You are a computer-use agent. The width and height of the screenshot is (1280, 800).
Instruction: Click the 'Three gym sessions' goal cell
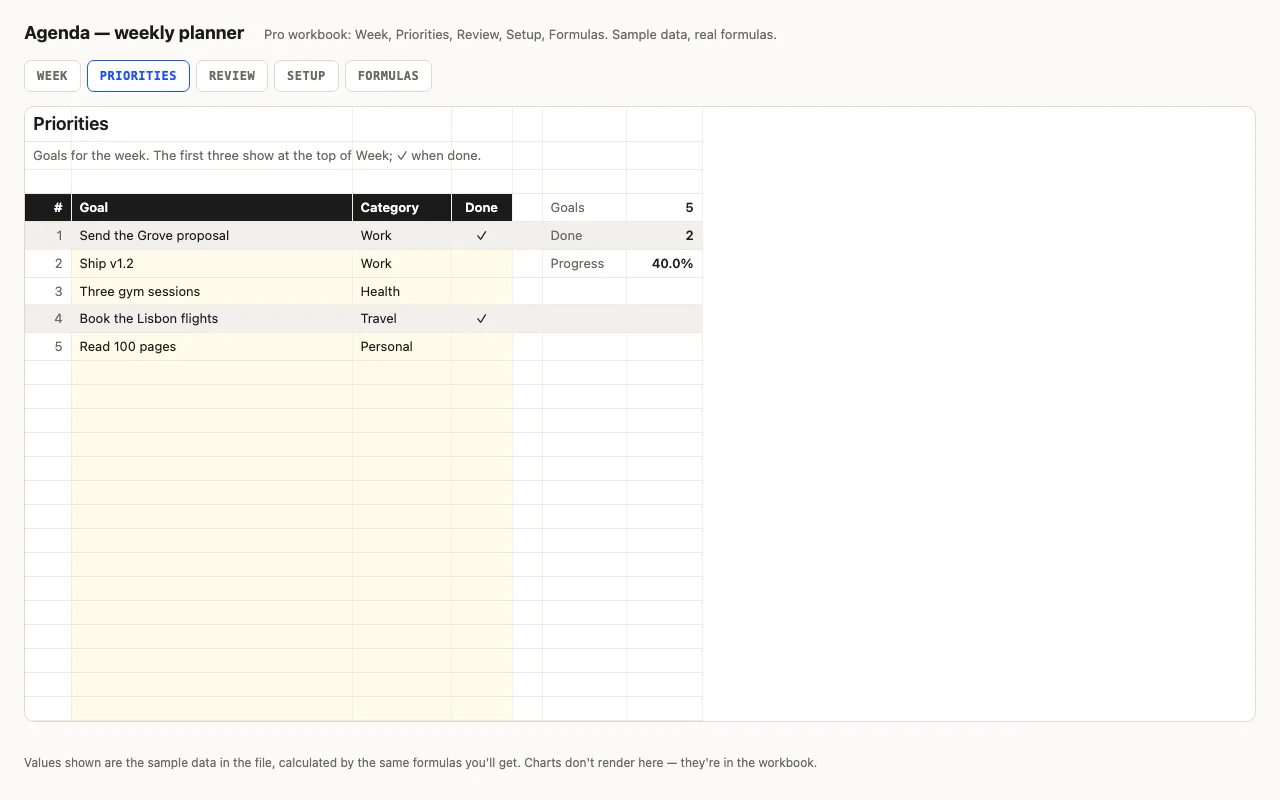(x=212, y=292)
